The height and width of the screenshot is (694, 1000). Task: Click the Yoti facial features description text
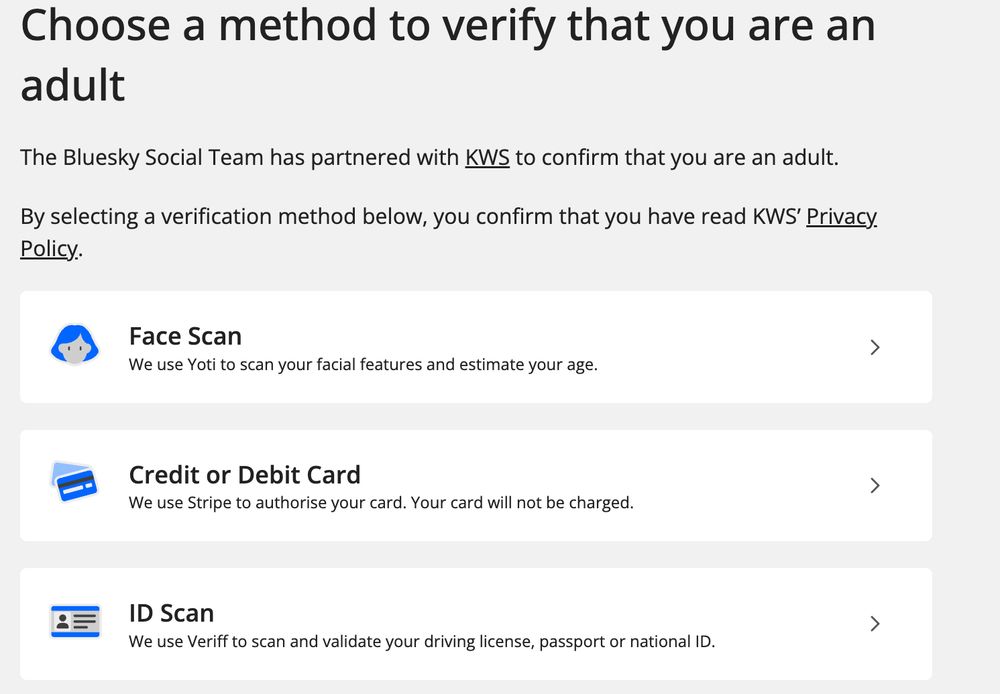pyautogui.click(x=363, y=365)
